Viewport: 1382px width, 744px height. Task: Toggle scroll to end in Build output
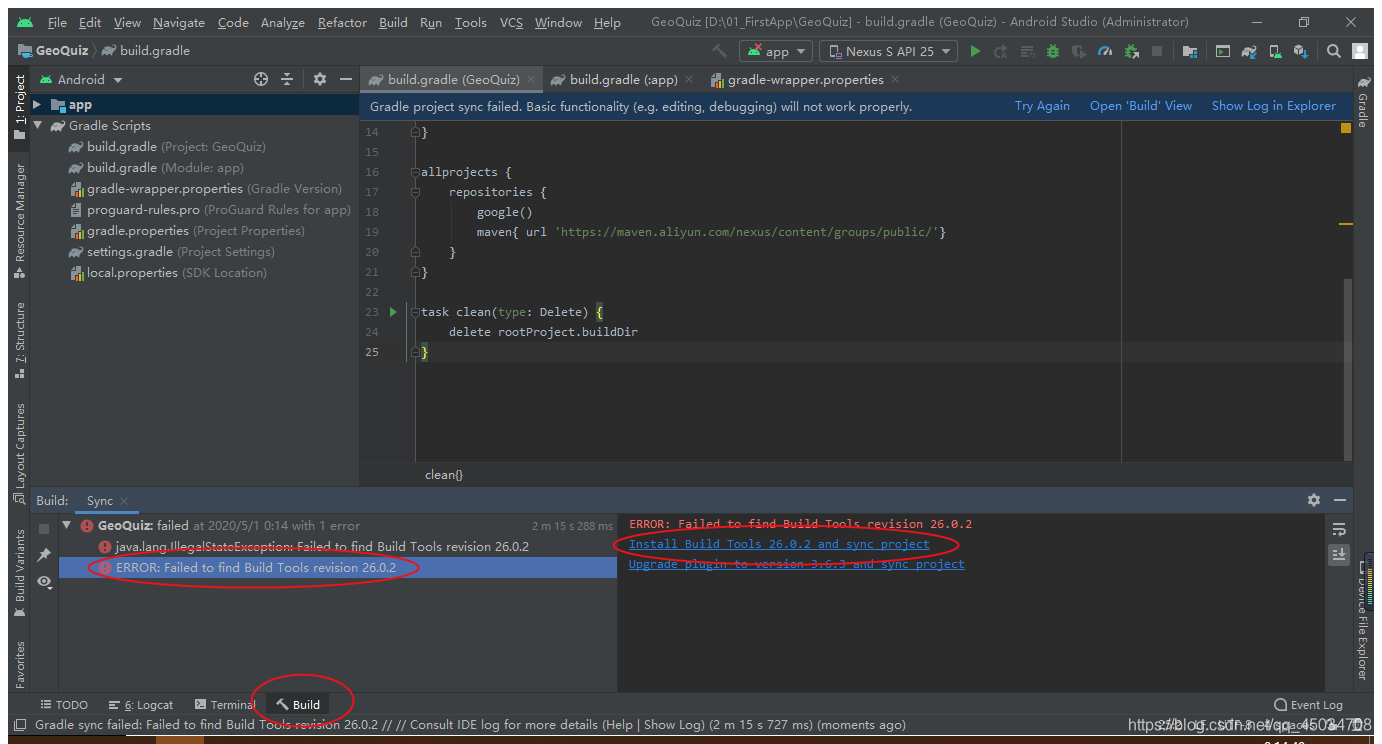pyautogui.click(x=1339, y=554)
